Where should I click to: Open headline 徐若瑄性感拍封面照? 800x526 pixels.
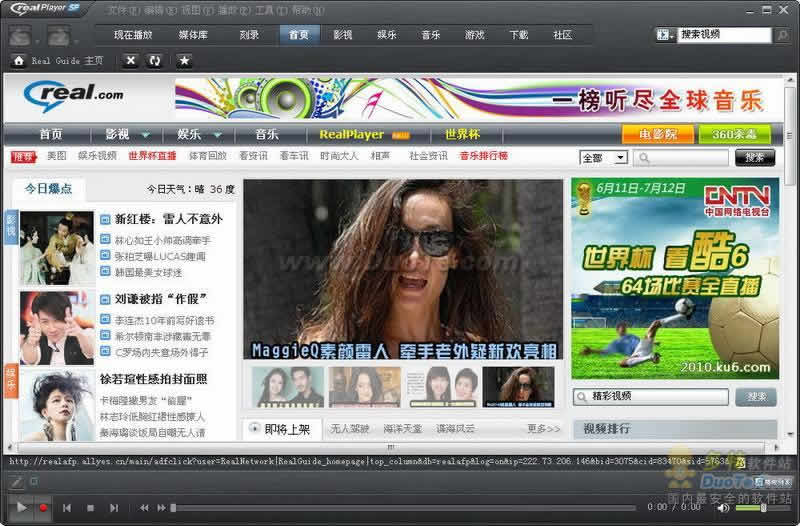[154, 379]
